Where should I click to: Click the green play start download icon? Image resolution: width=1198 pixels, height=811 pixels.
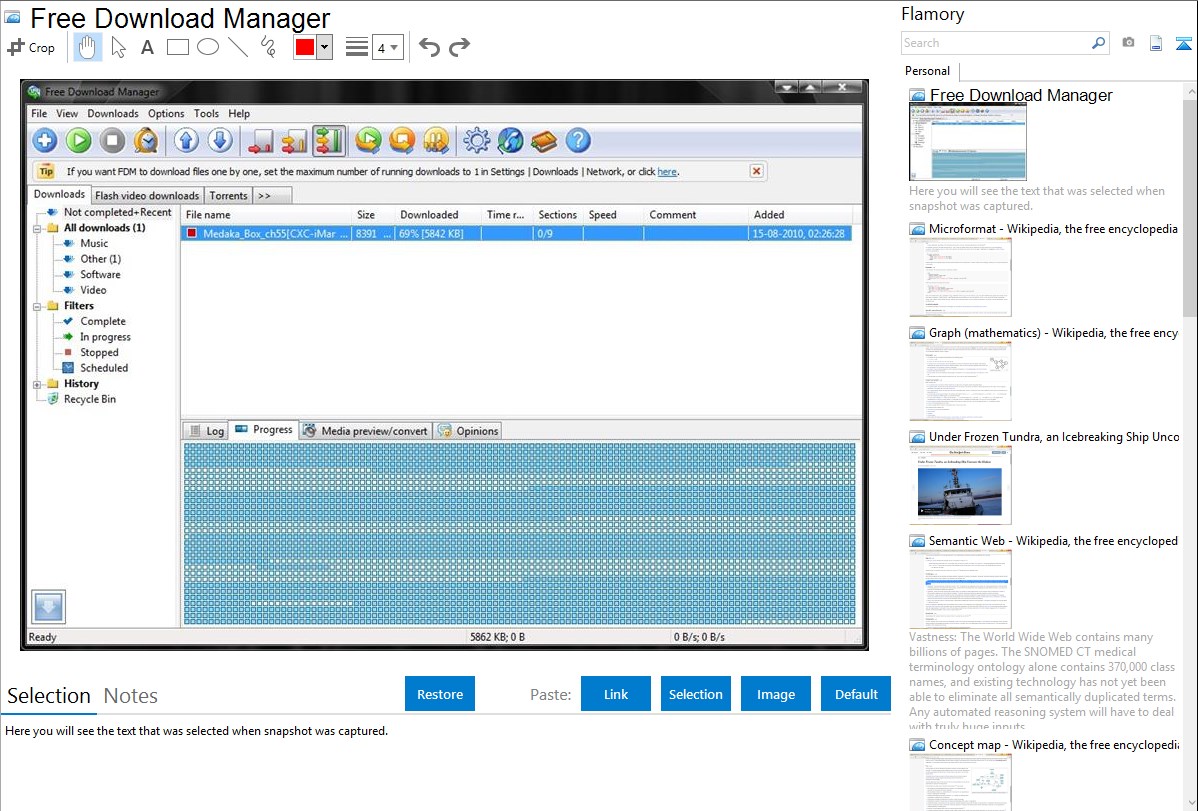tap(78, 141)
